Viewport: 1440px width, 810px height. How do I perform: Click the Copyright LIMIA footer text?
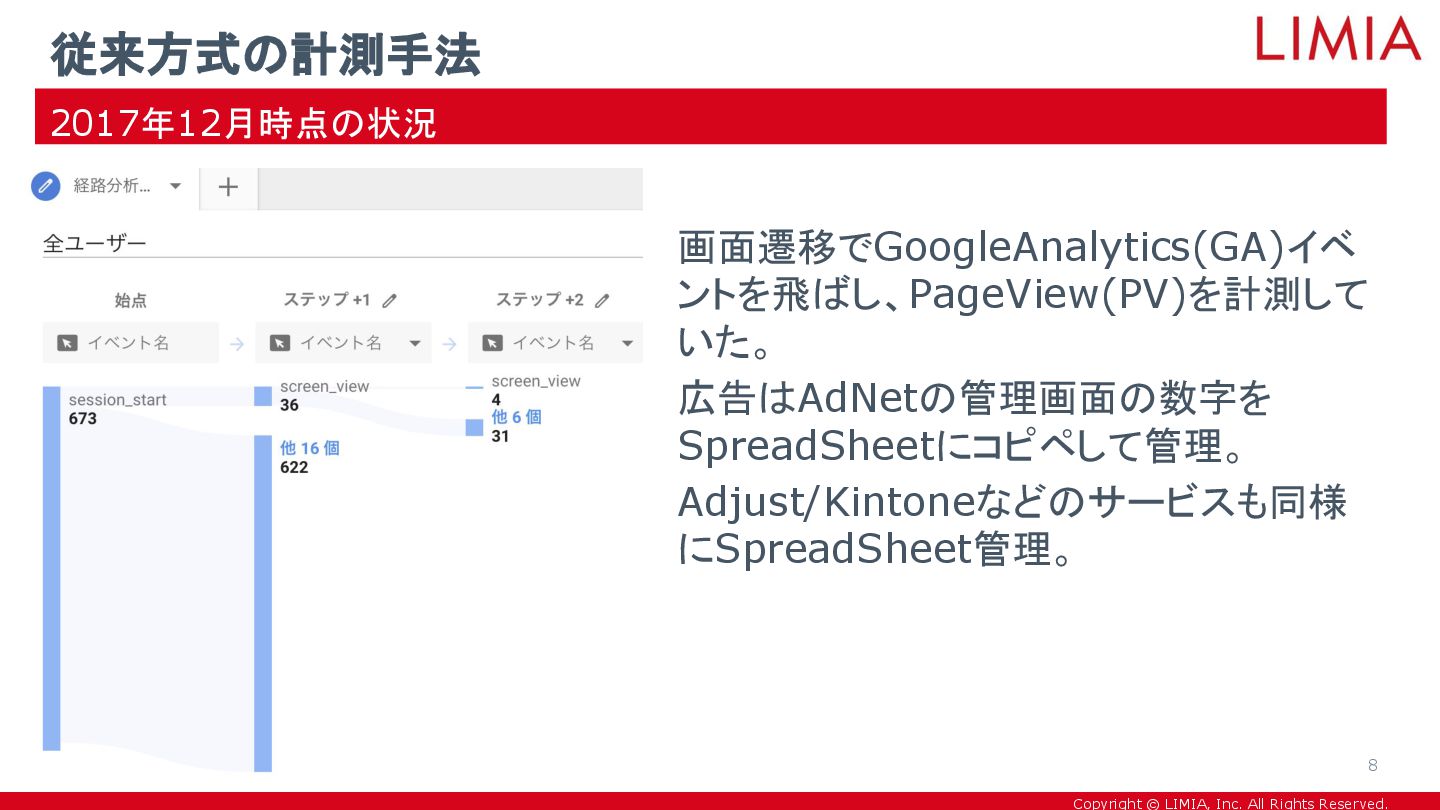(1230, 803)
